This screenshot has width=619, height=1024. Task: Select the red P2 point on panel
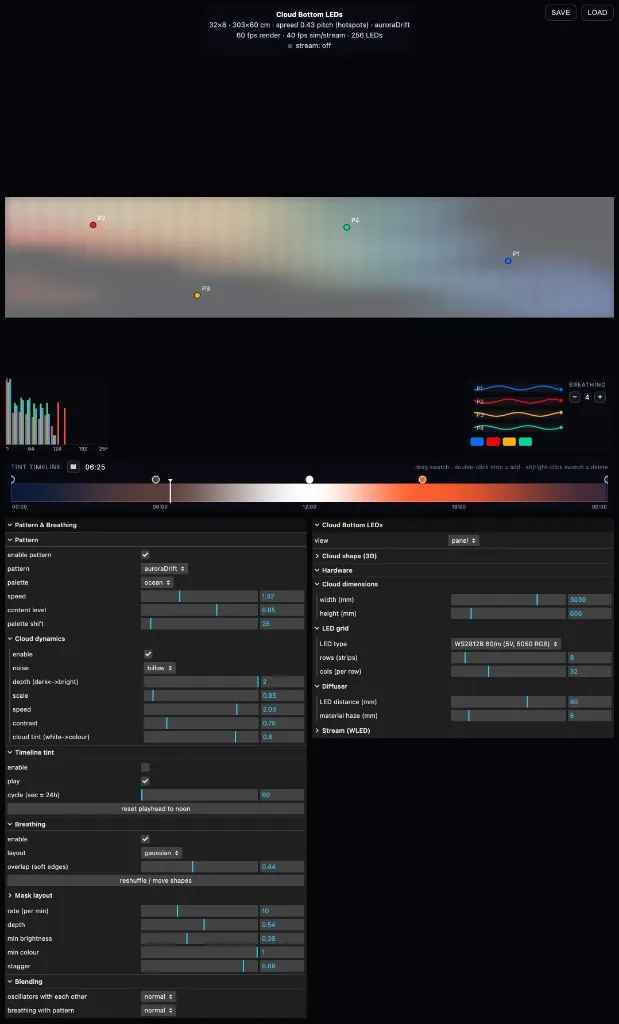(93, 225)
